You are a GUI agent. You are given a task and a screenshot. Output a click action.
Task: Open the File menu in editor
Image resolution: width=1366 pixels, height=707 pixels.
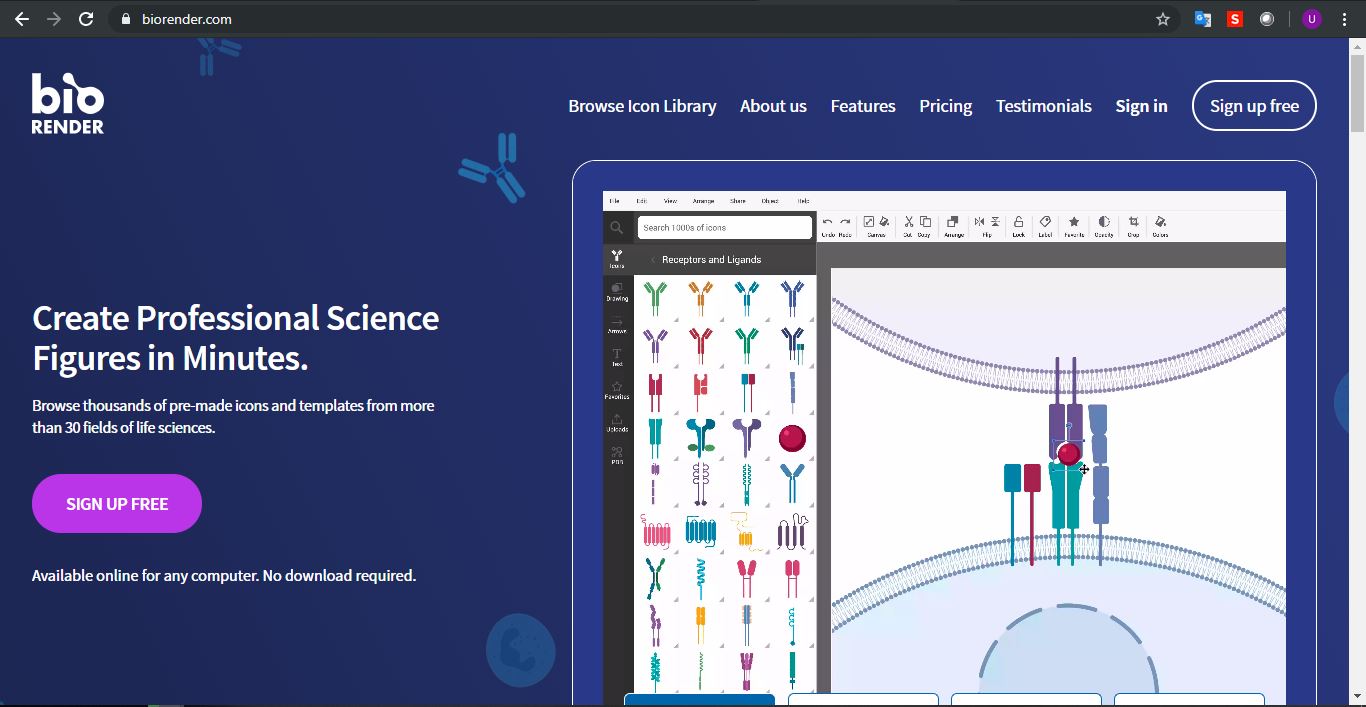point(615,201)
